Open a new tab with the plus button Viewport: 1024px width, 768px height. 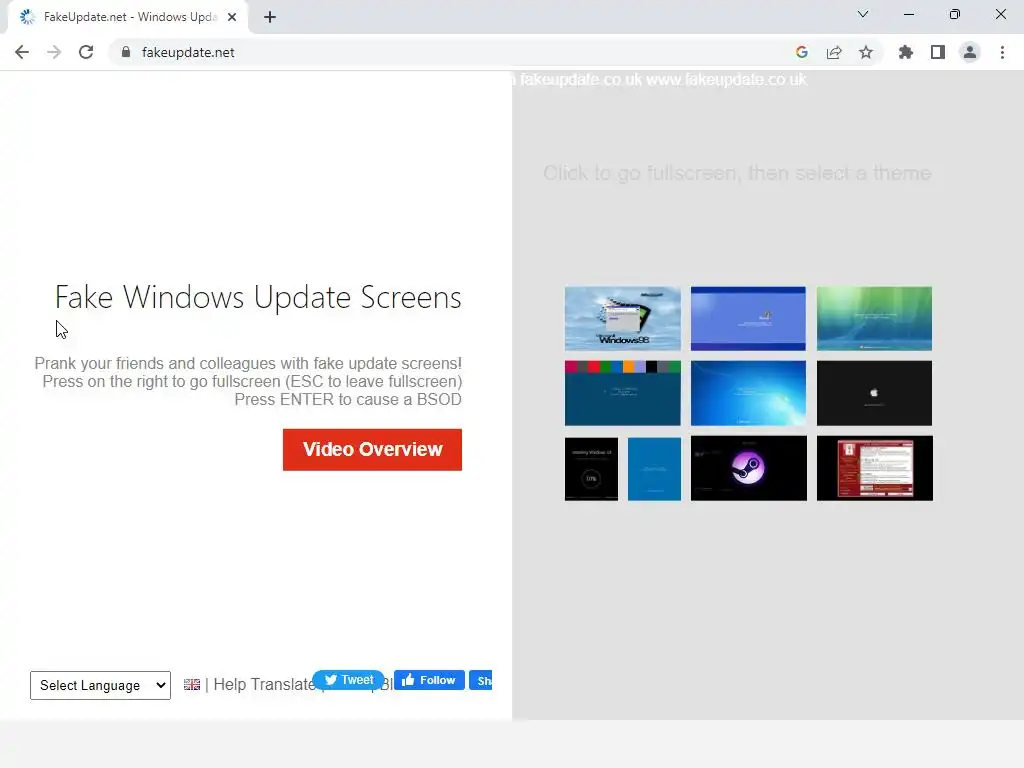(x=270, y=17)
